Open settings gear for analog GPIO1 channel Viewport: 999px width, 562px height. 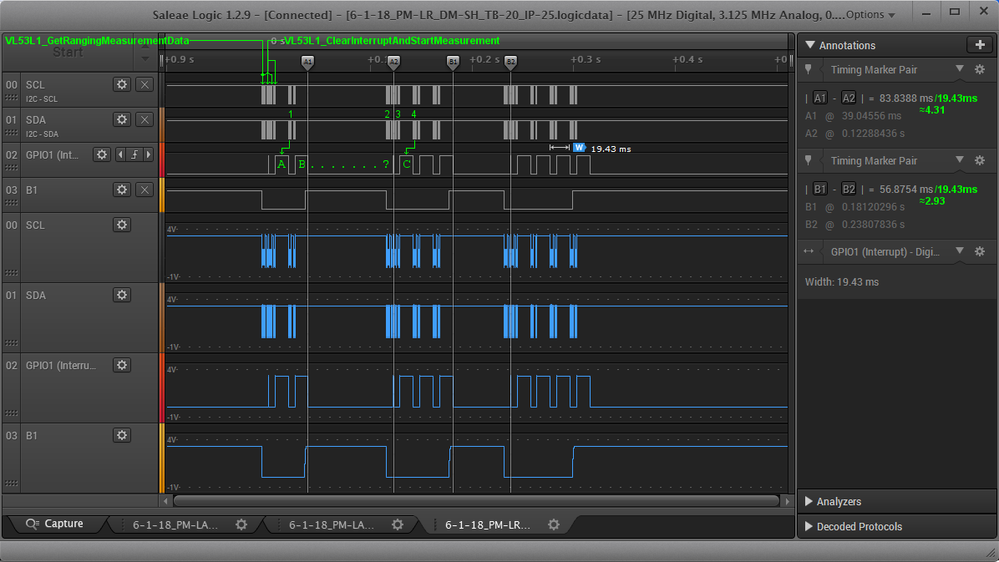coord(122,365)
